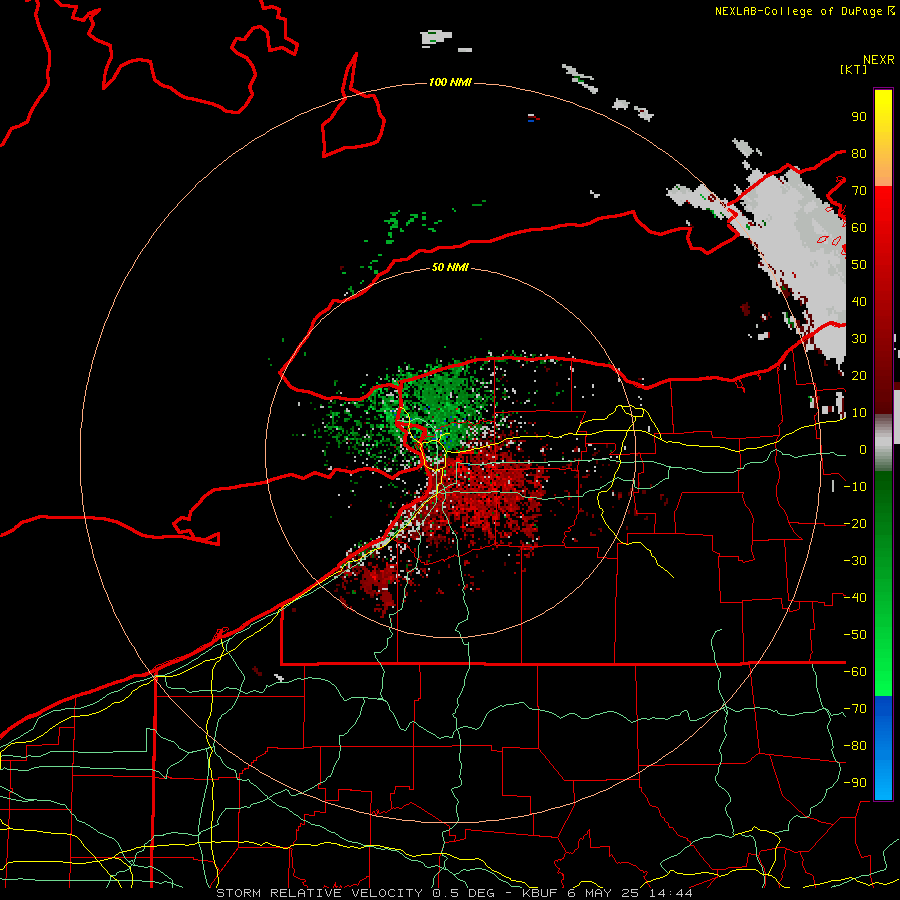Click the 0 value on the velocity scale
The image size is (900, 900).
[x=863, y=449]
